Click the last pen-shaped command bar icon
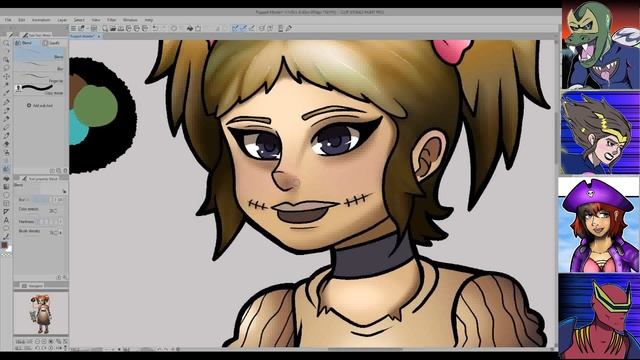Viewport: 640px width, 360px height. (x=289, y=28)
